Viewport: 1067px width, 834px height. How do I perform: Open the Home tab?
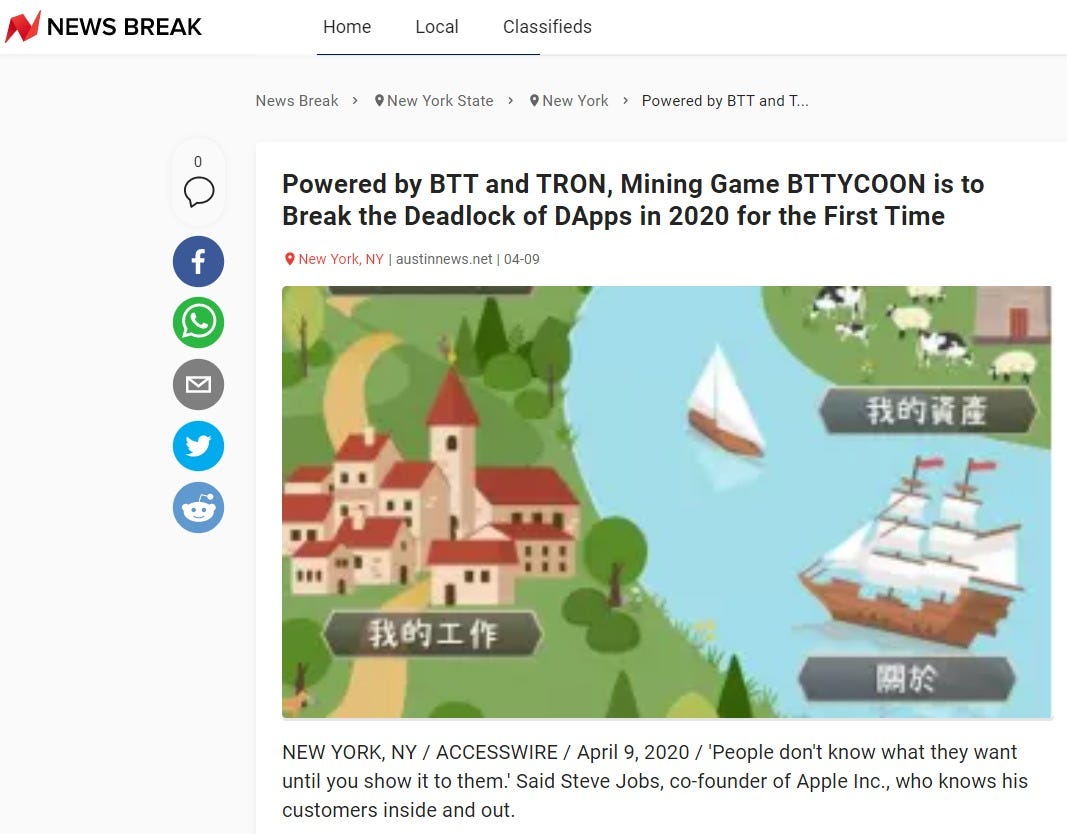[x=347, y=27]
